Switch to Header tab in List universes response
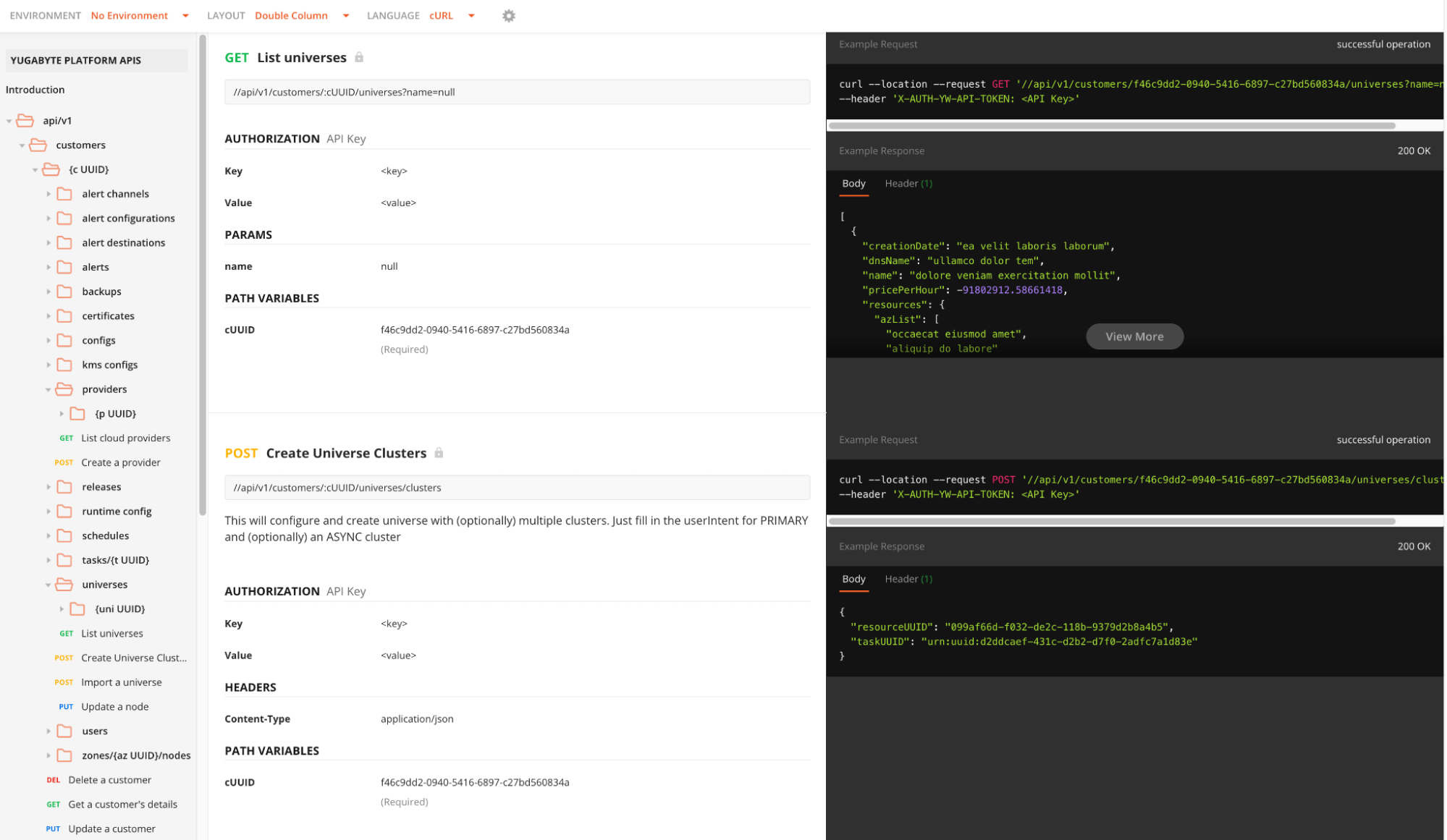Image resolution: width=1447 pixels, height=840 pixels. (908, 184)
